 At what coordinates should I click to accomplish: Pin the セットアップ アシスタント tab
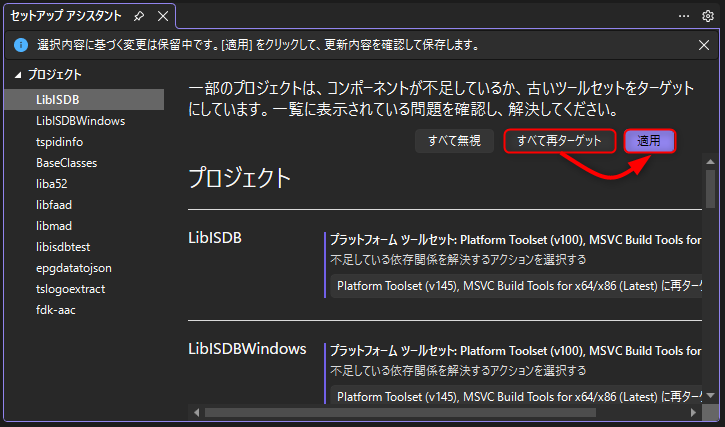click(139, 16)
